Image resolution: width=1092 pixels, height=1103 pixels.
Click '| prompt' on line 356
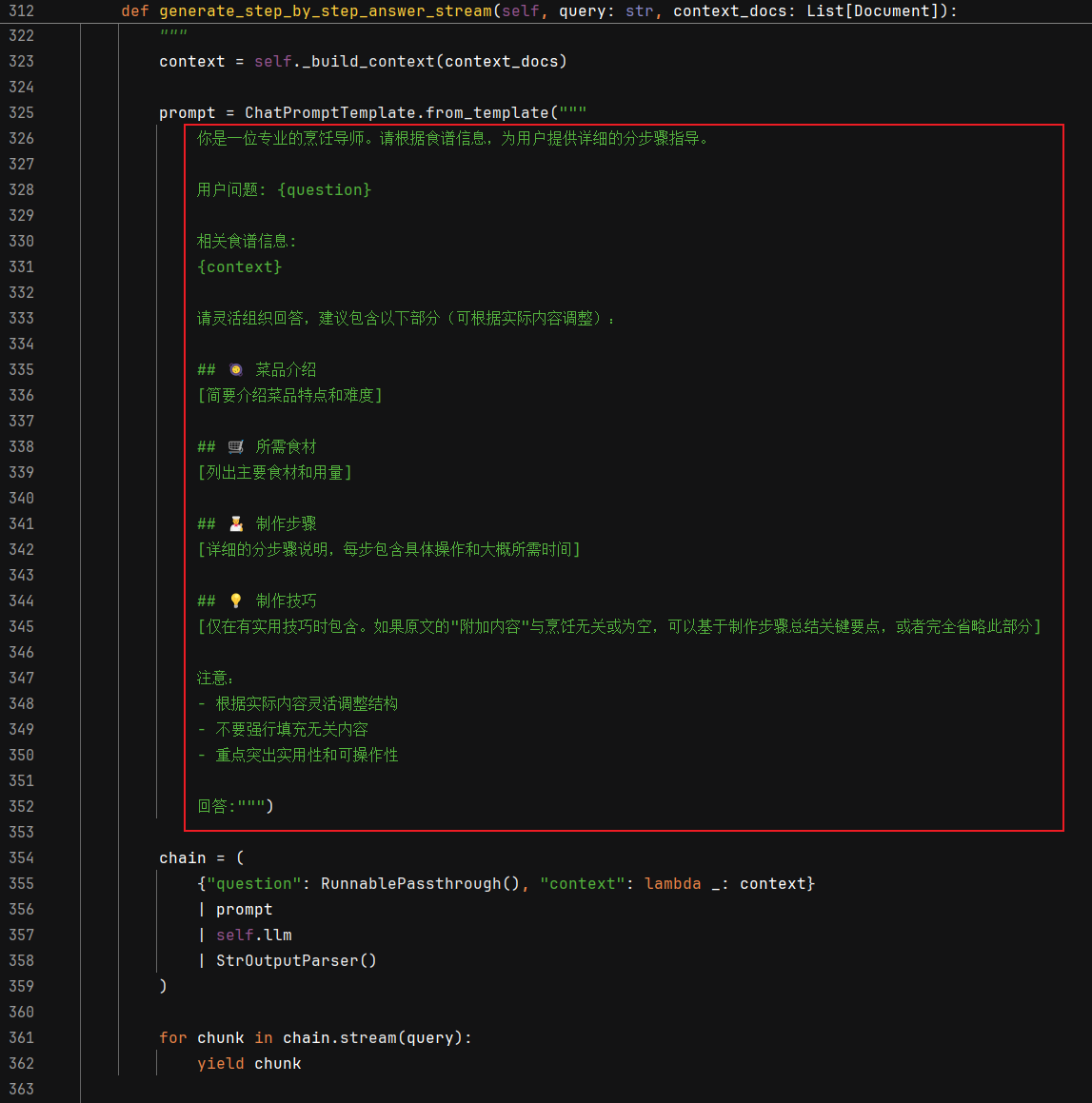(x=235, y=910)
